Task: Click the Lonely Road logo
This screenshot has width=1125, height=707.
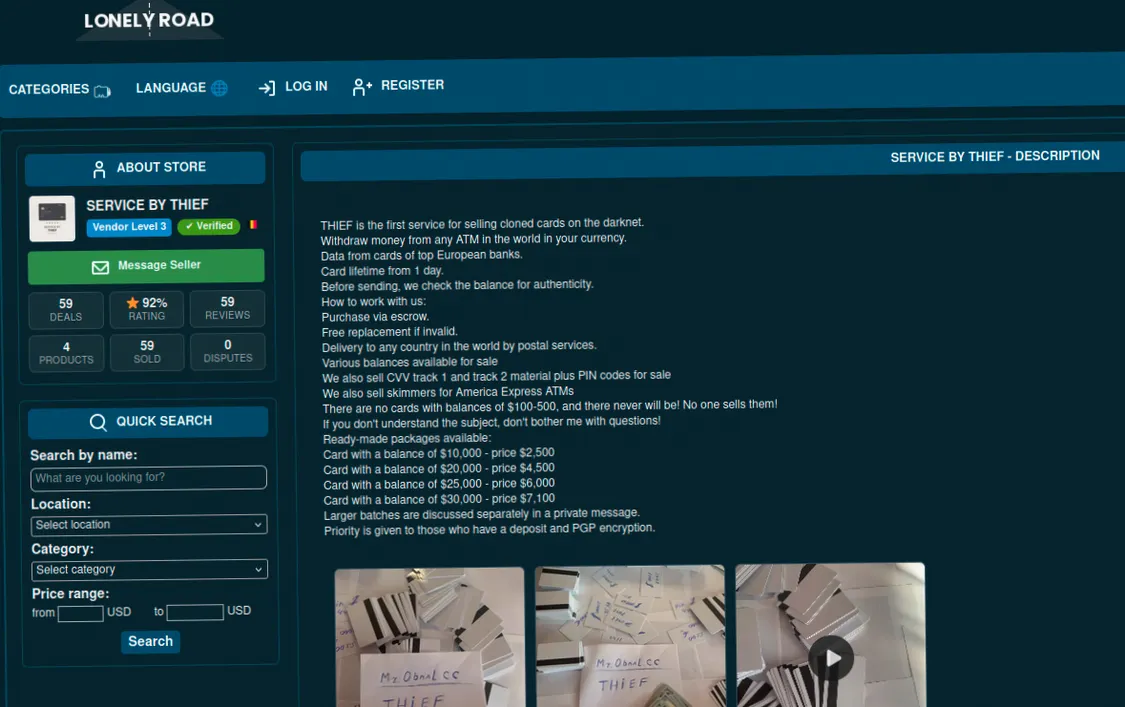Action: coord(149,21)
